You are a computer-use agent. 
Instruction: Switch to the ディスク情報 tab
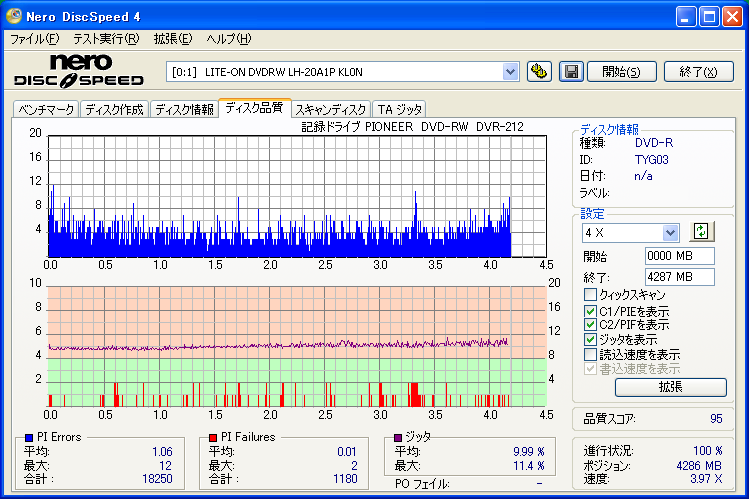184,110
